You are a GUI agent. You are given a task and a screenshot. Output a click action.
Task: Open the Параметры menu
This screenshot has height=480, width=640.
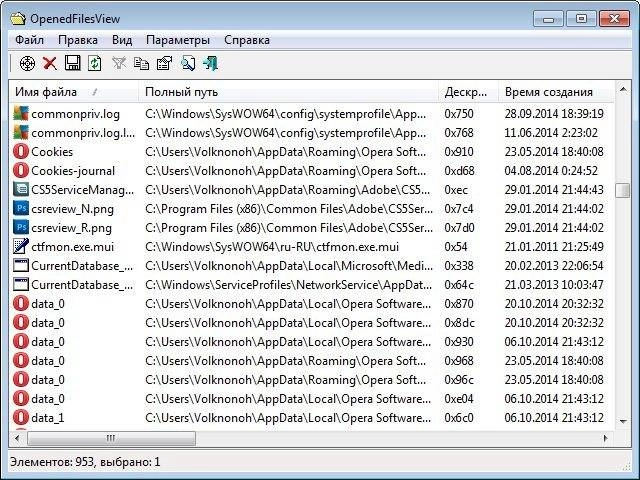click(178, 40)
